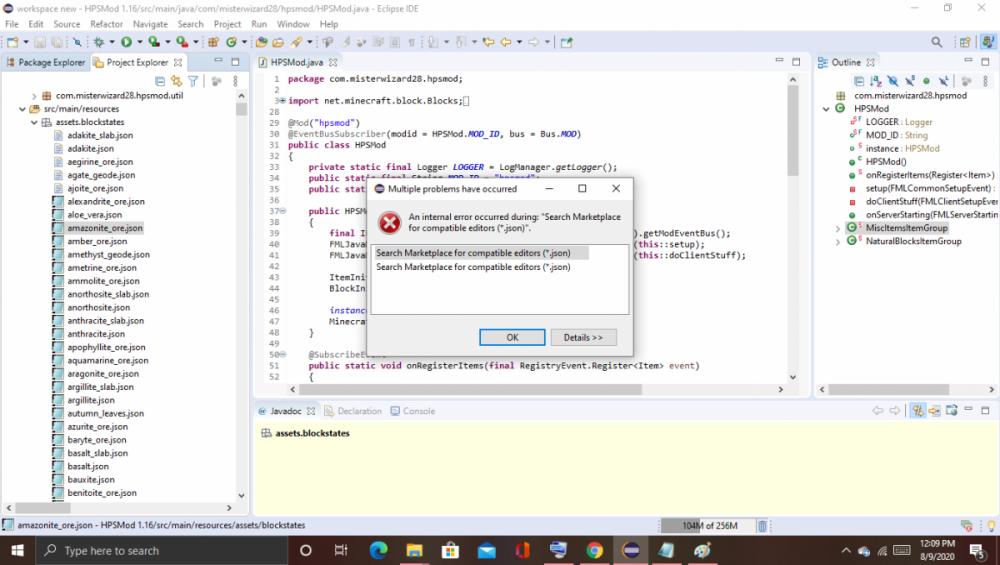Image resolution: width=1000 pixels, height=565 pixels.
Task: Click the heap status memory bar
Action: 707,525
